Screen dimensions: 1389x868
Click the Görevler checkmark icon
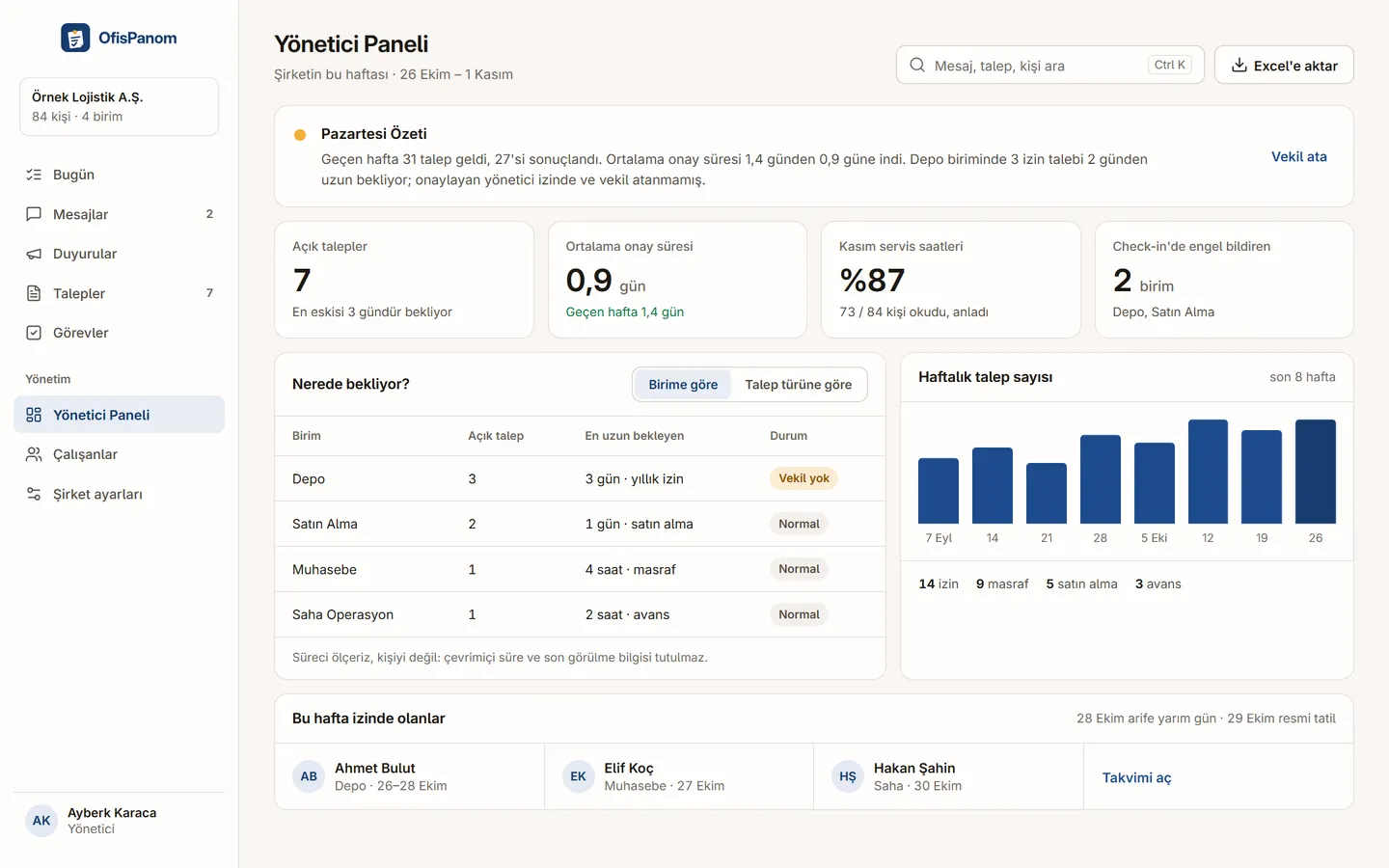[x=34, y=333]
